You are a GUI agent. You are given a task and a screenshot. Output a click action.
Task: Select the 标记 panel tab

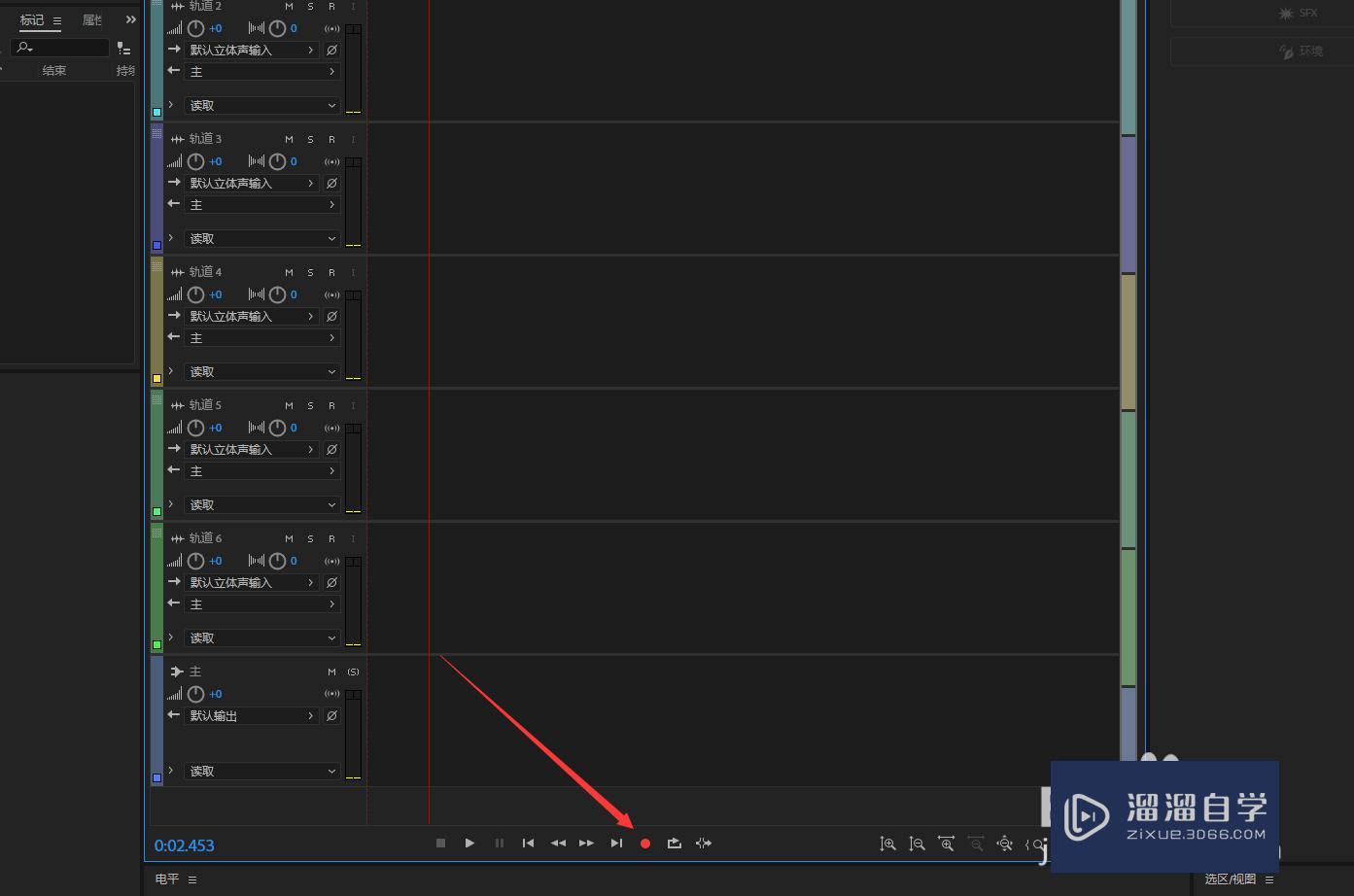point(32,19)
